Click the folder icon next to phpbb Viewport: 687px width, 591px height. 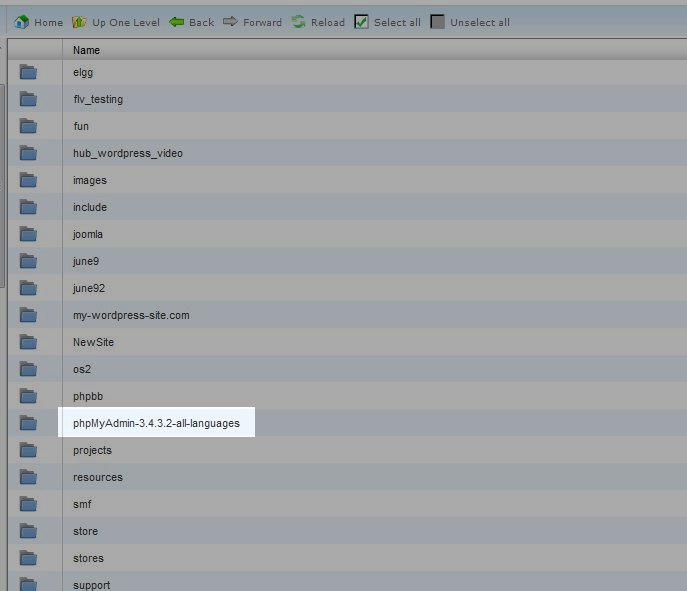27,396
